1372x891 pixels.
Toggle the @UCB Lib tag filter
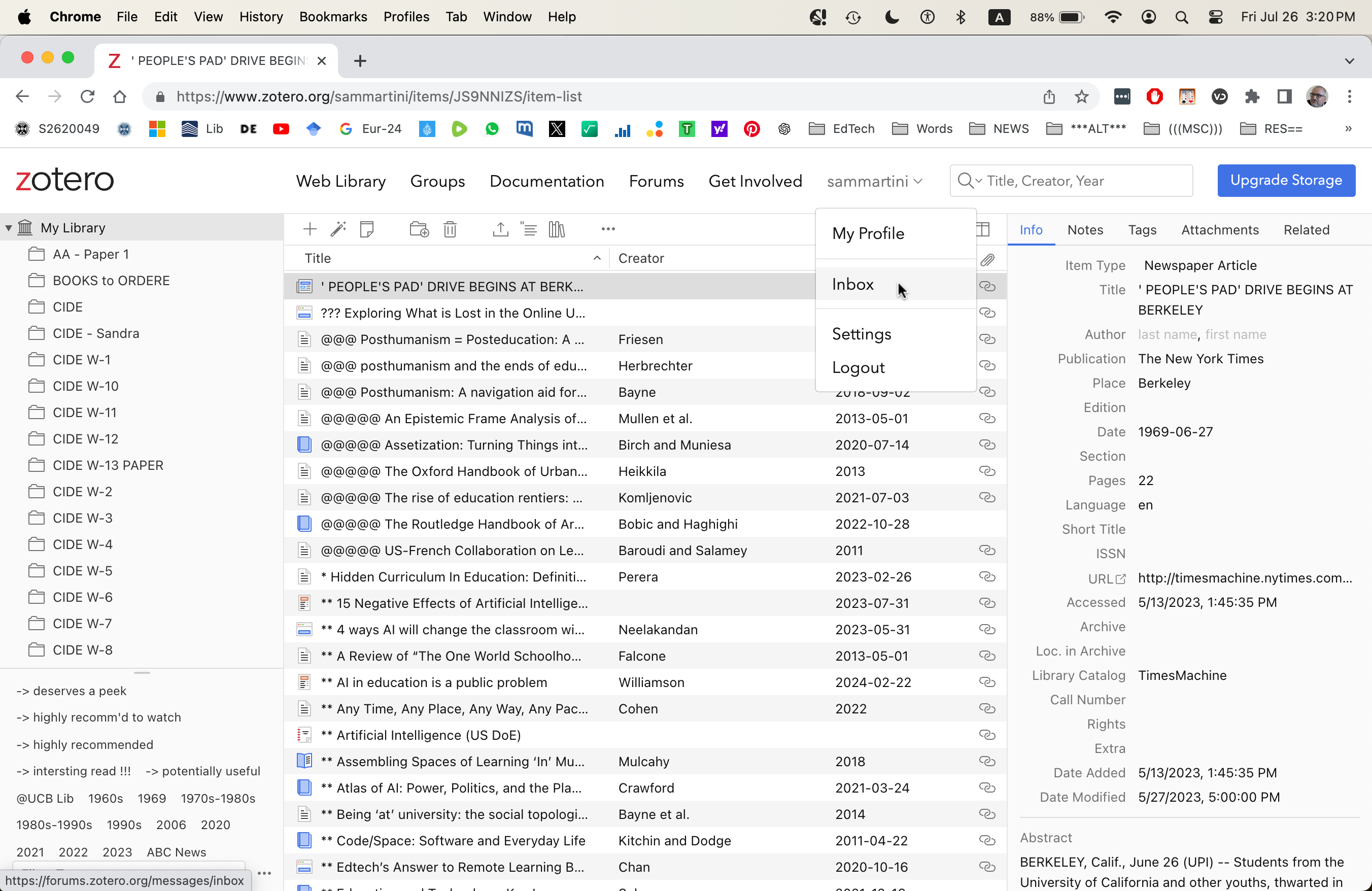45,798
